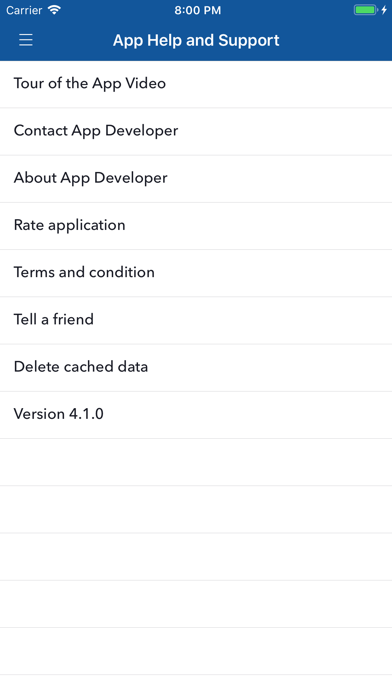Open Tour of the App Video

click(x=196, y=84)
